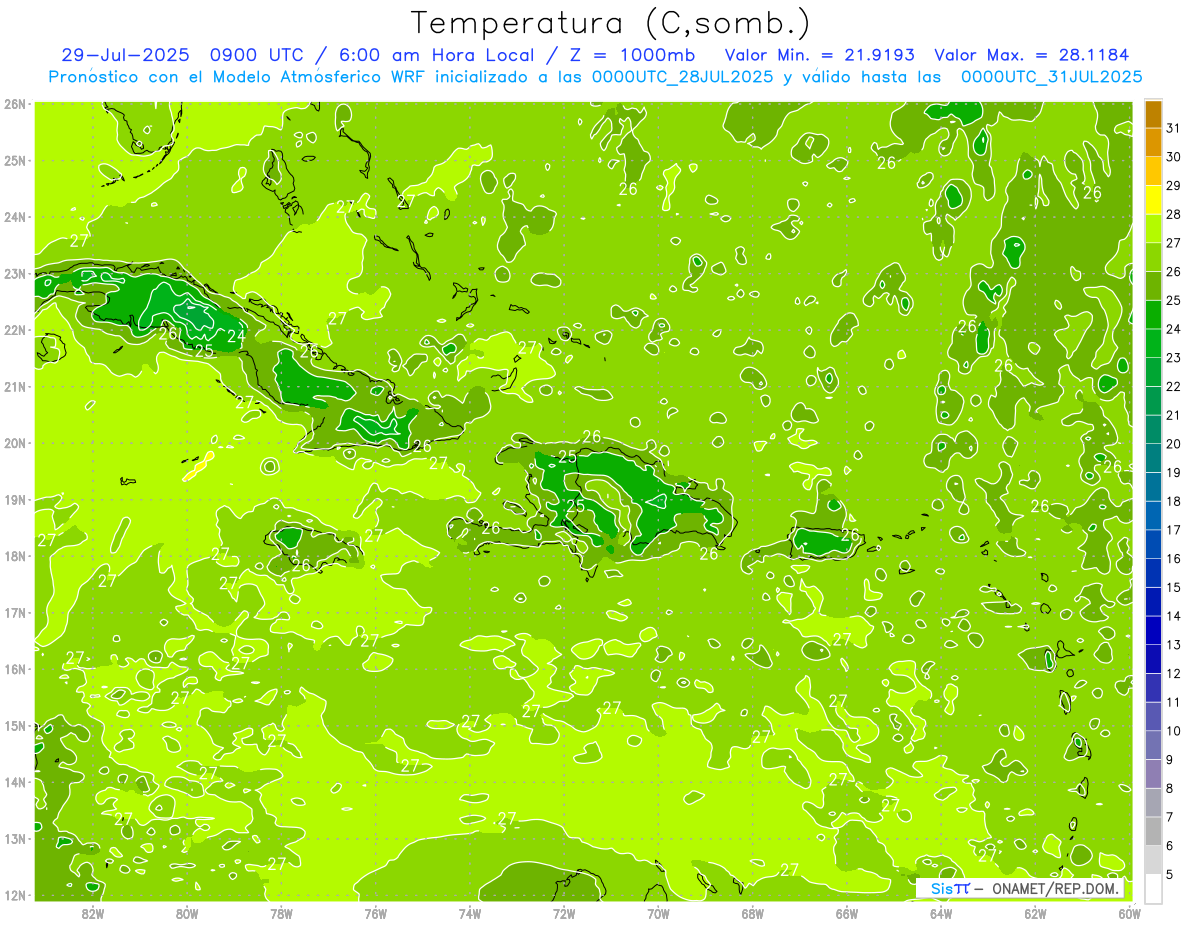Click the 'ONAMET/REP.DOM.' credit label
Image resolution: width=1200 pixels, height=927 pixels.
click(1054, 889)
